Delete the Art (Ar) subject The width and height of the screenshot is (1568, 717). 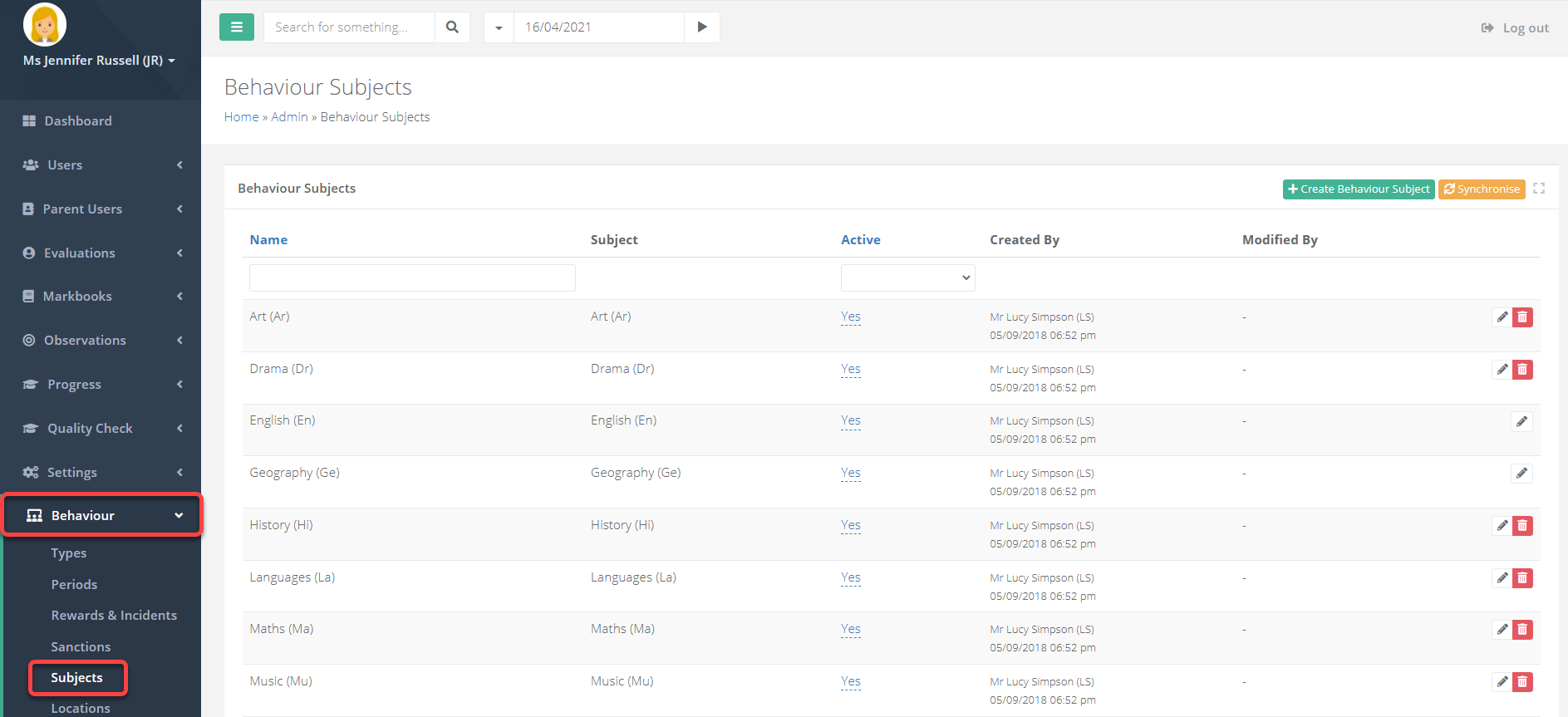point(1522,317)
